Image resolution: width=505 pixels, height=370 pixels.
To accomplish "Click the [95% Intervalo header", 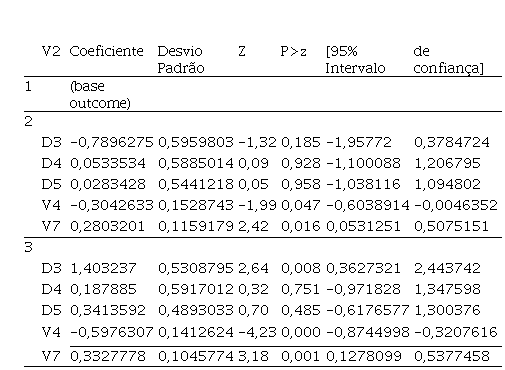I will (x=355, y=60).
